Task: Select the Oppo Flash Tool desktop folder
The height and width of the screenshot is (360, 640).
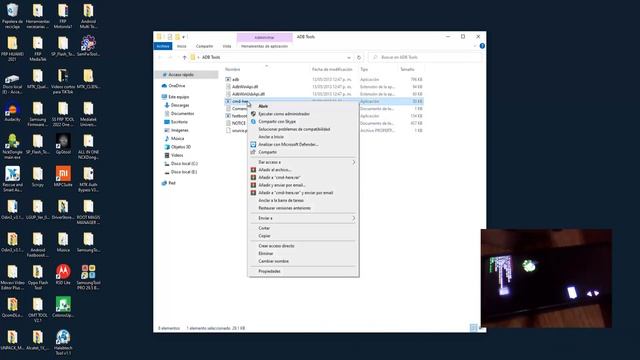Action: click(x=38, y=277)
